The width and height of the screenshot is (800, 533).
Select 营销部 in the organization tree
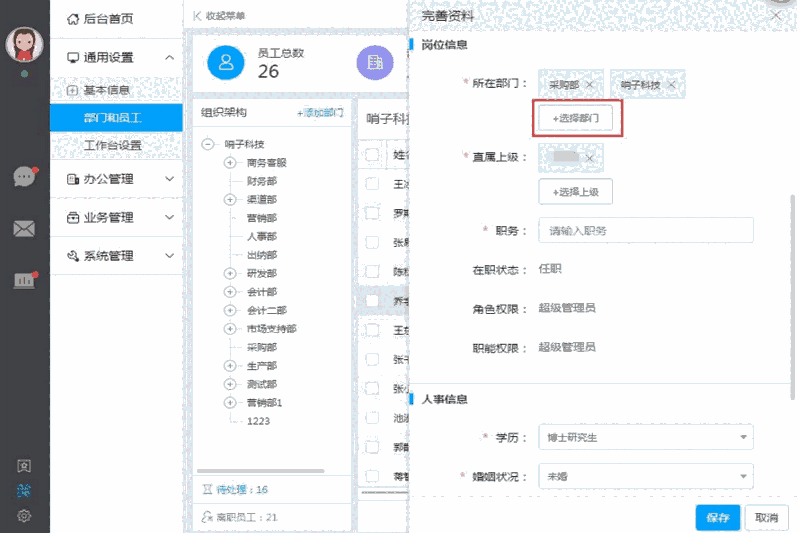(x=262, y=218)
